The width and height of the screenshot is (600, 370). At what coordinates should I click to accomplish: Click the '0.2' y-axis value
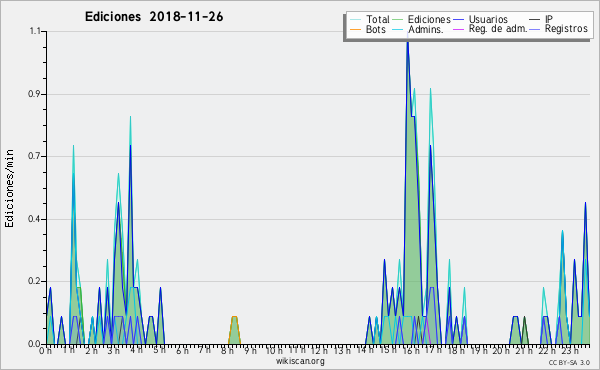[34, 281]
